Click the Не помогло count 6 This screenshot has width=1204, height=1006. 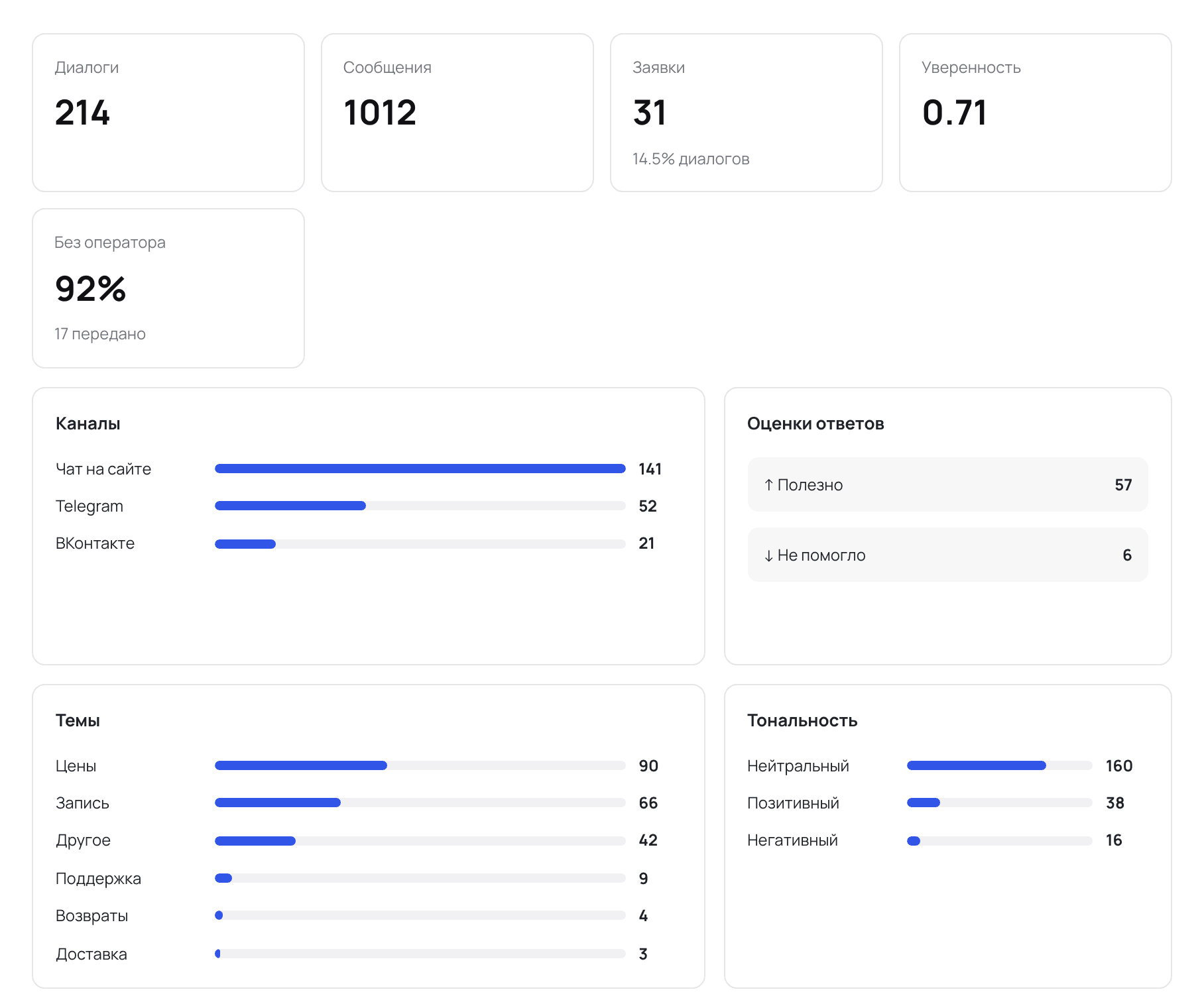click(x=1127, y=555)
